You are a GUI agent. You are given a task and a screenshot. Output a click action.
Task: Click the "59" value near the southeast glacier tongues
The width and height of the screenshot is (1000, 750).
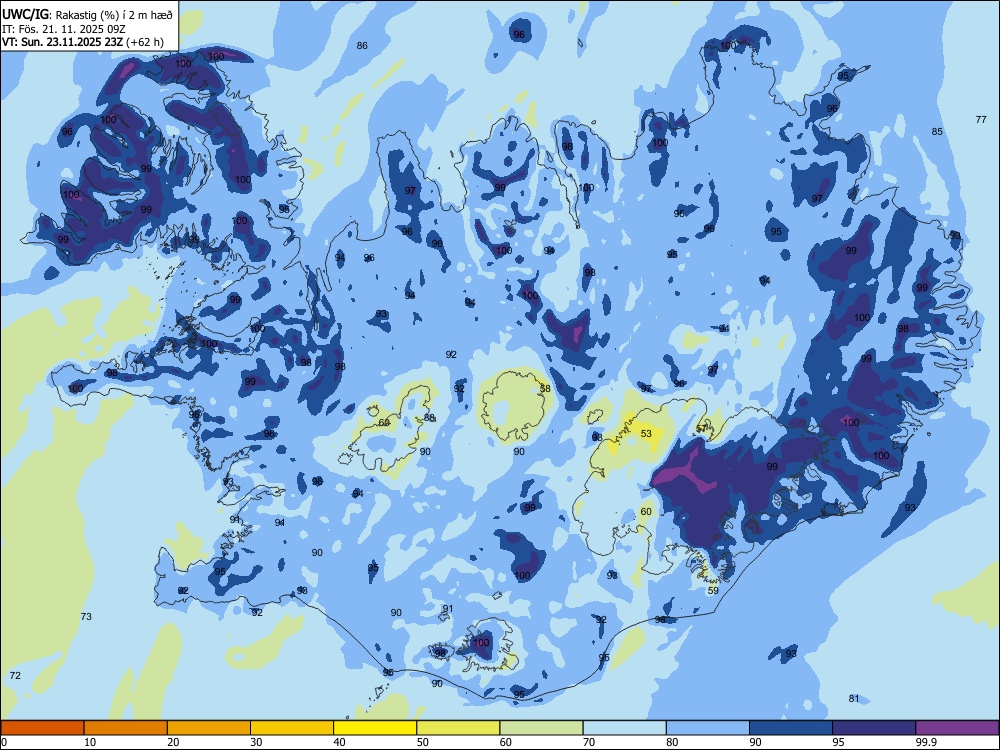[x=713, y=591]
